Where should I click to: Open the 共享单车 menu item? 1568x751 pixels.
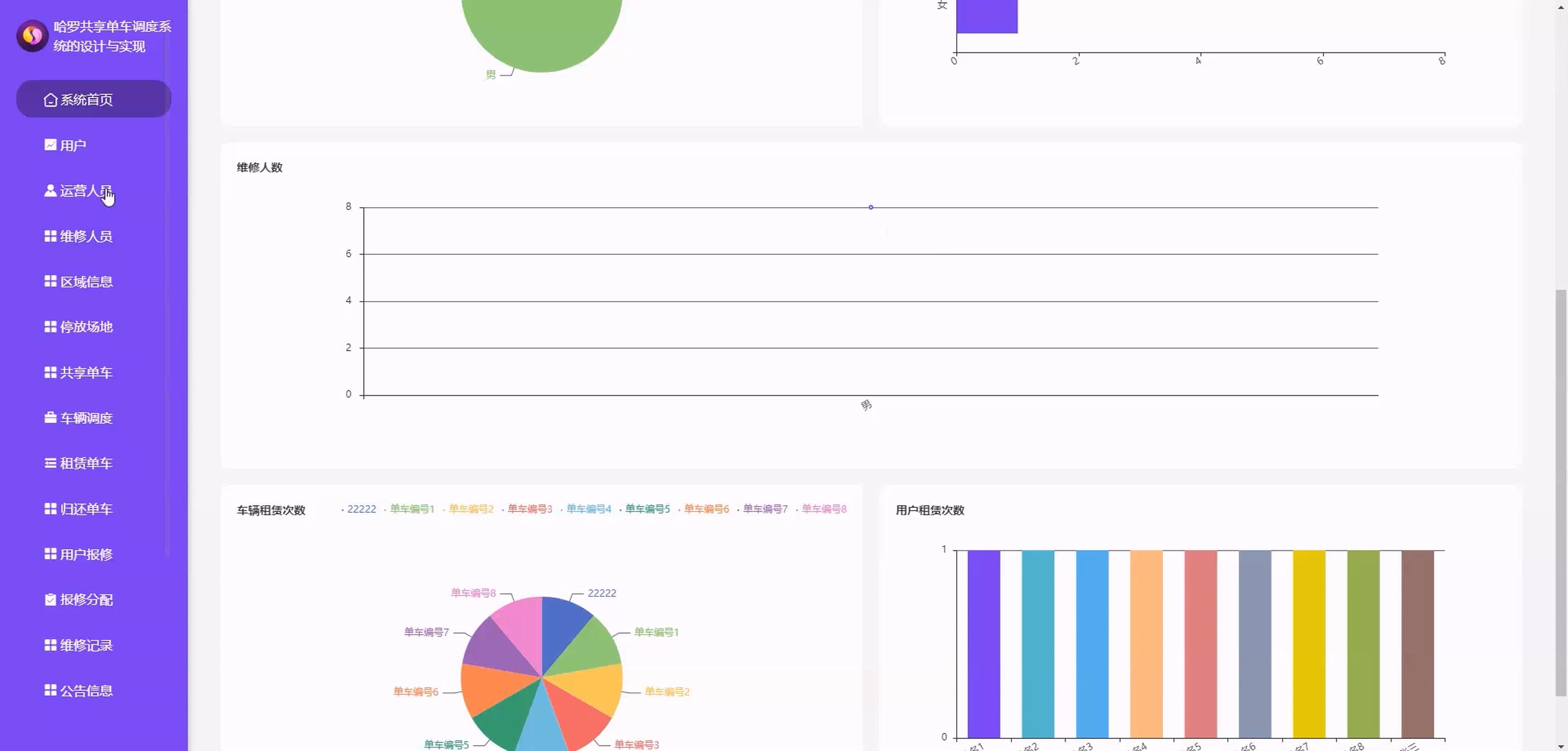coord(86,372)
